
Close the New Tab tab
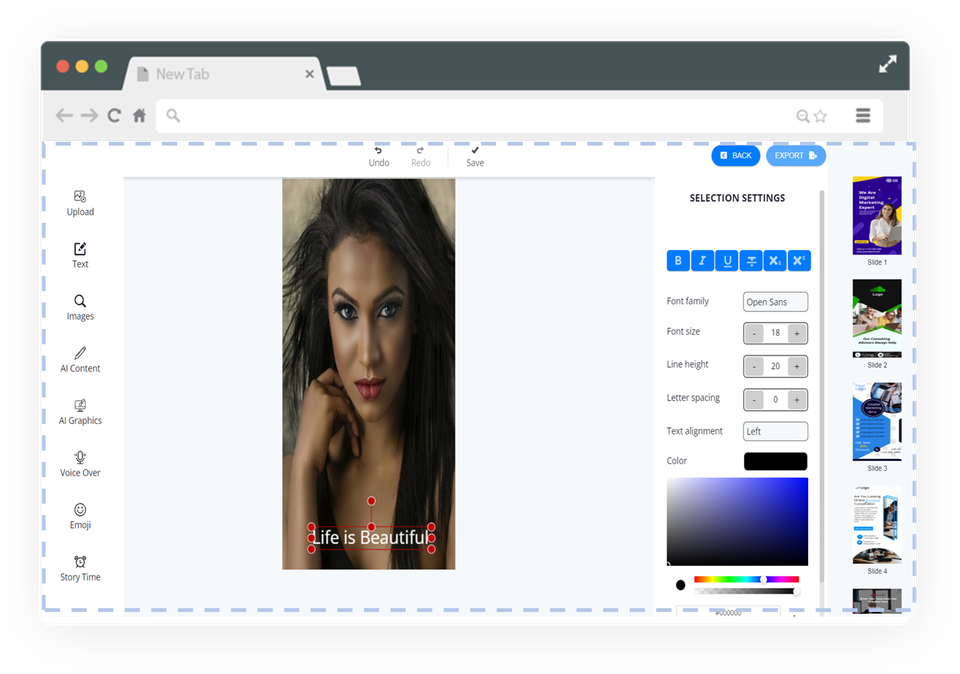point(309,74)
